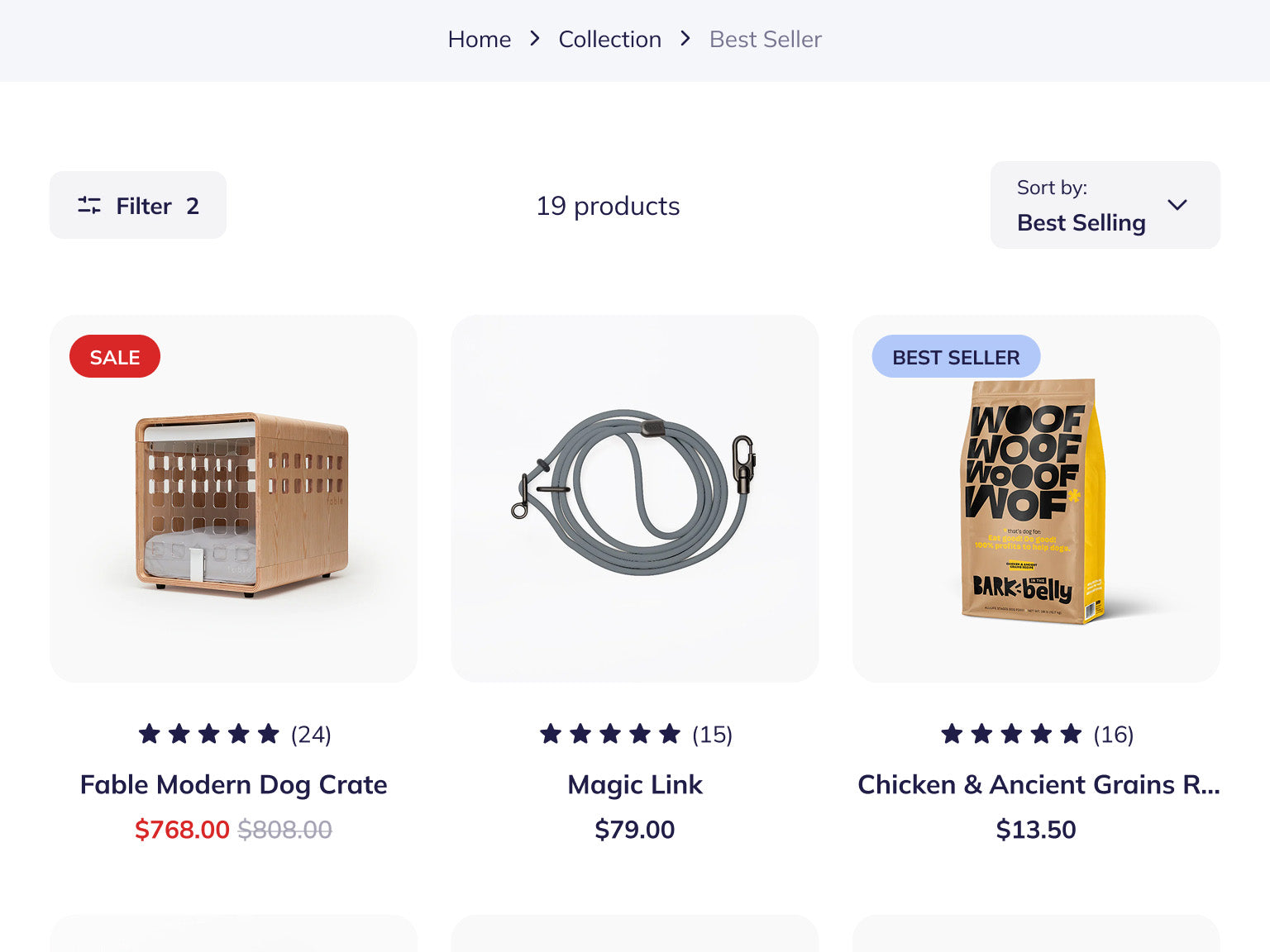Viewport: 1270px width, 952px height.
Task: Click the Sort by chevron arrow
Action: tap(1177, 205)
